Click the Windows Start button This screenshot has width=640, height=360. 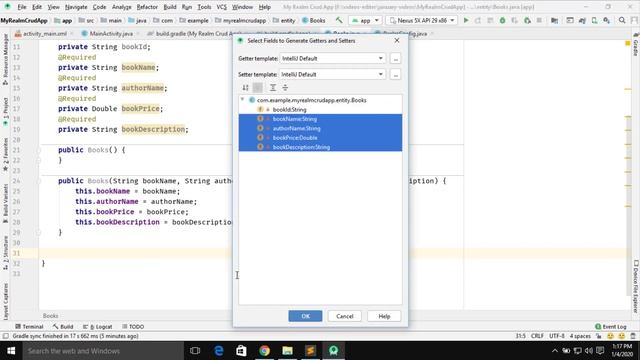pos(11,351)
